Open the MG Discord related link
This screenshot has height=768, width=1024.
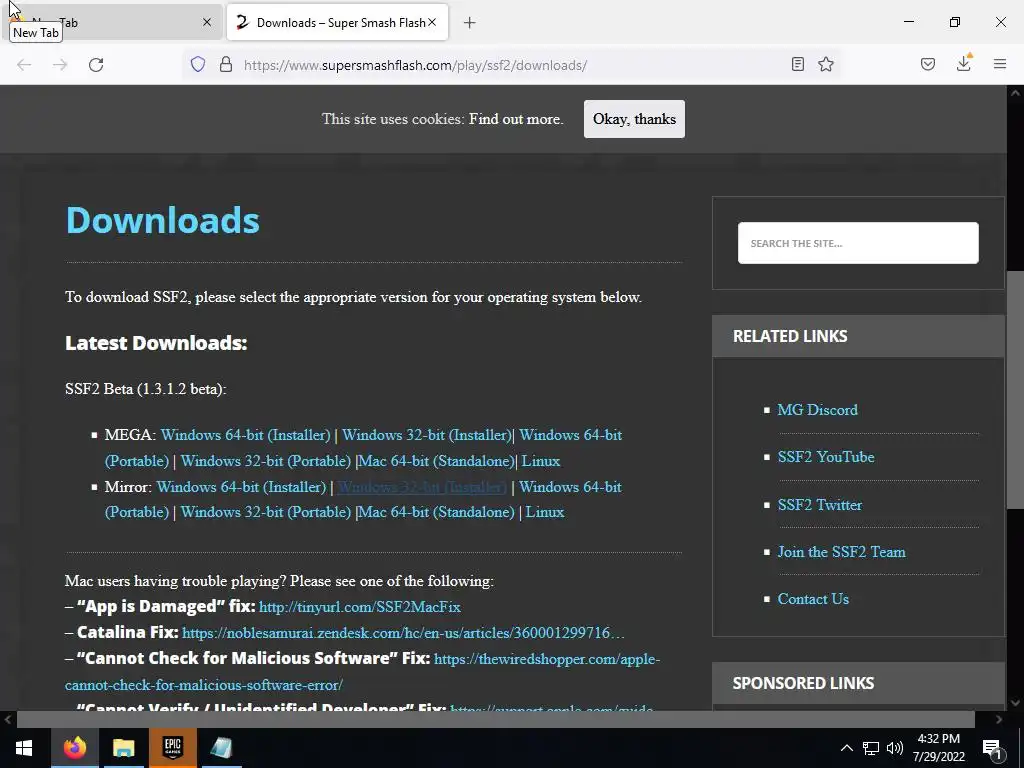818,410
